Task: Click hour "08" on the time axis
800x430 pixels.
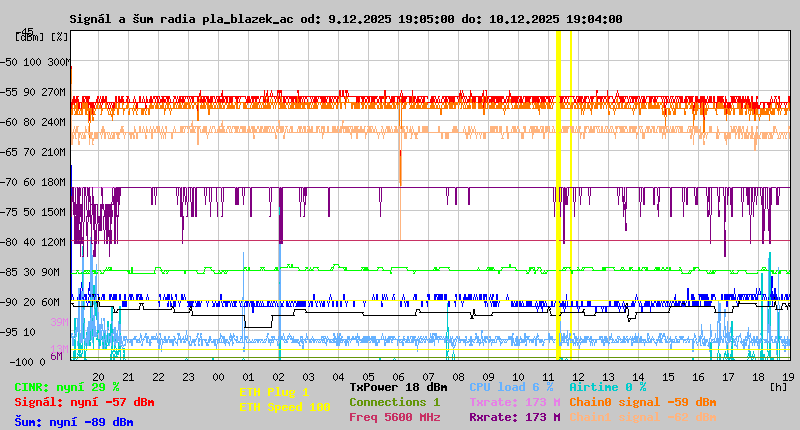Action: [458, 377]
